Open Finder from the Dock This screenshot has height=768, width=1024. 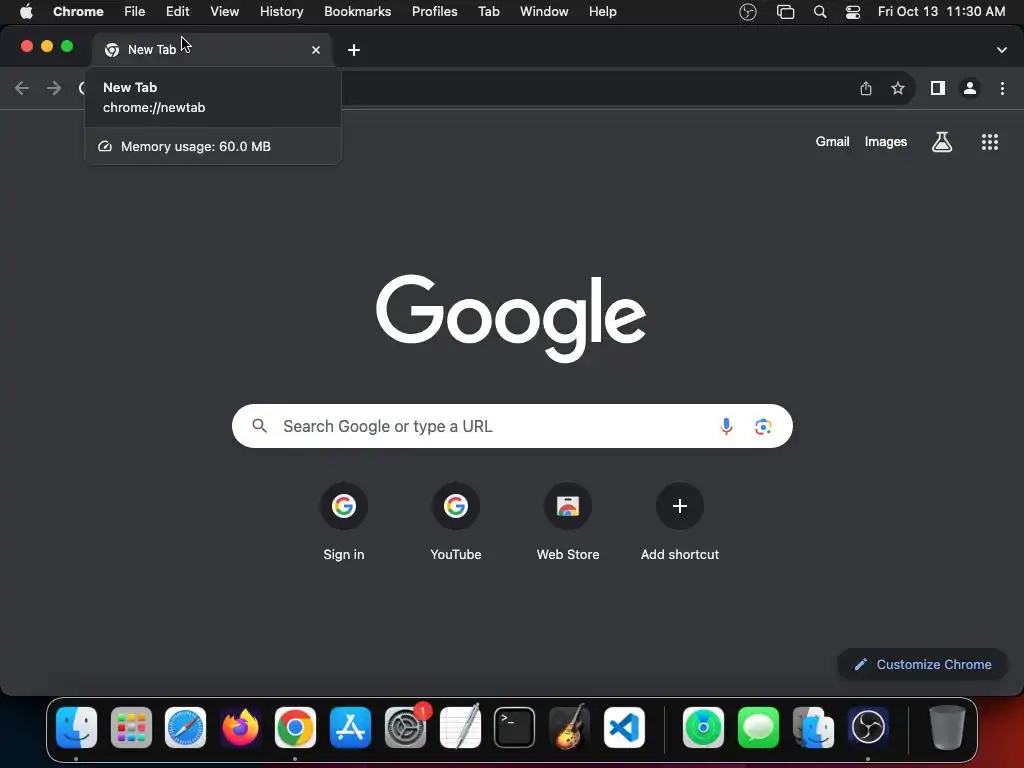click(76, 728)
